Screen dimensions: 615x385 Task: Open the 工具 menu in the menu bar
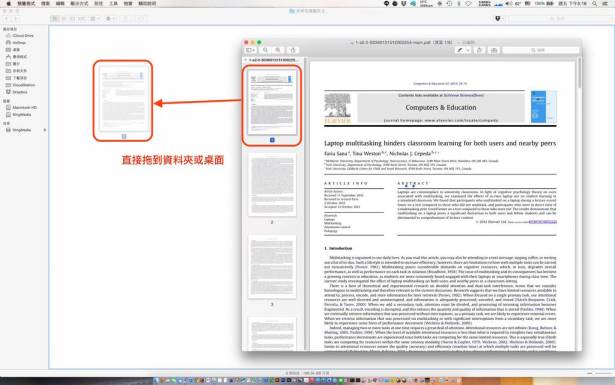point(113,4)
